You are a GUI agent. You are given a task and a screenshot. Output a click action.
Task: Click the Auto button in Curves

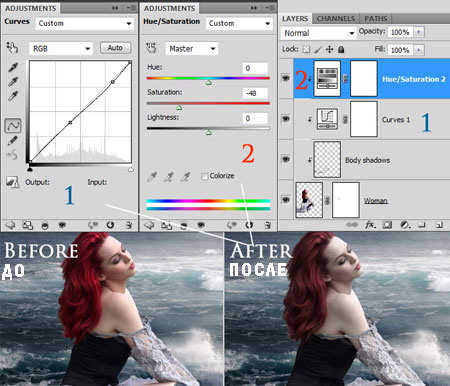[115, 48]
